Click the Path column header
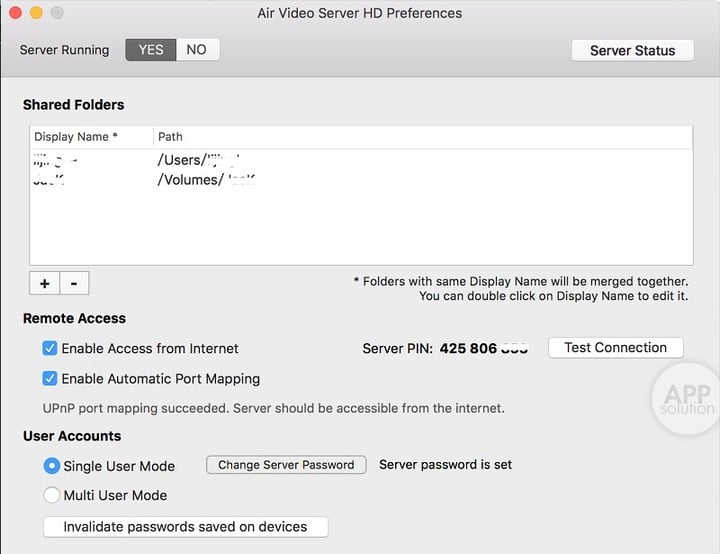The width and height of the screenshot is (720, 554). pyautogui.click(x=422, y=137)
